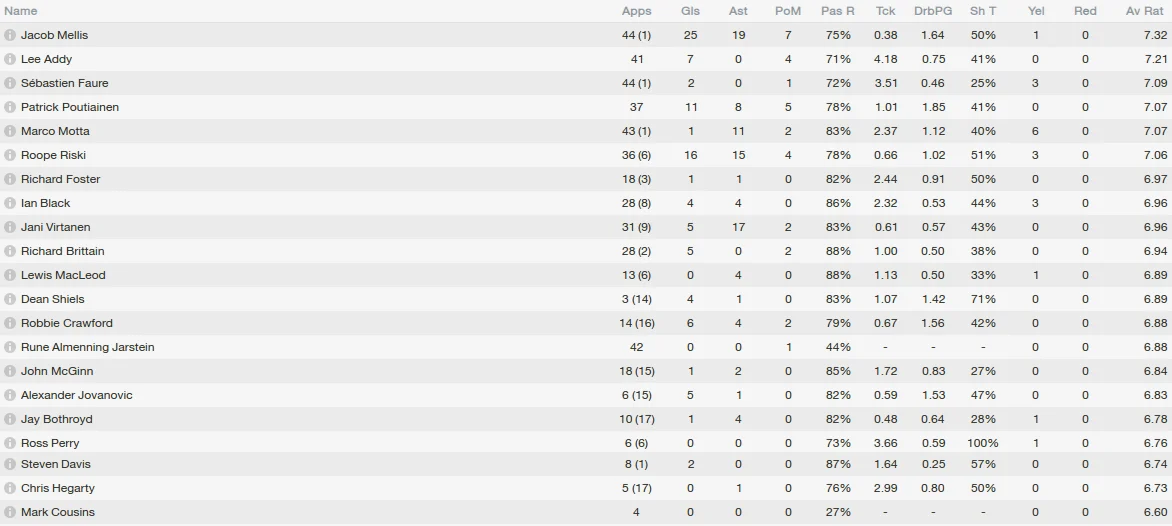Image resolution: width=1172 pixels, height=526 pixels.
Task: Open info icon for Marco Motta
Action: coord(10,131)
